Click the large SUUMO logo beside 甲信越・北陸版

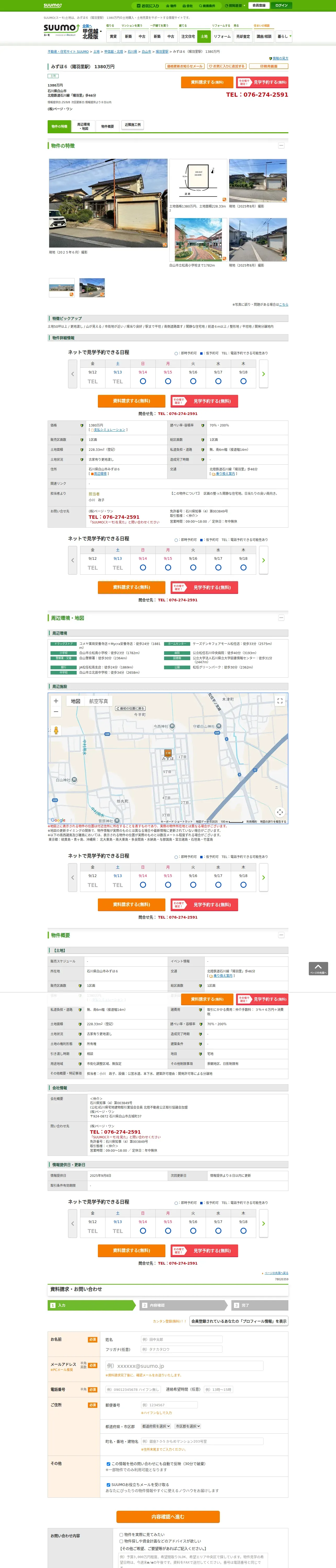[61, 30]
